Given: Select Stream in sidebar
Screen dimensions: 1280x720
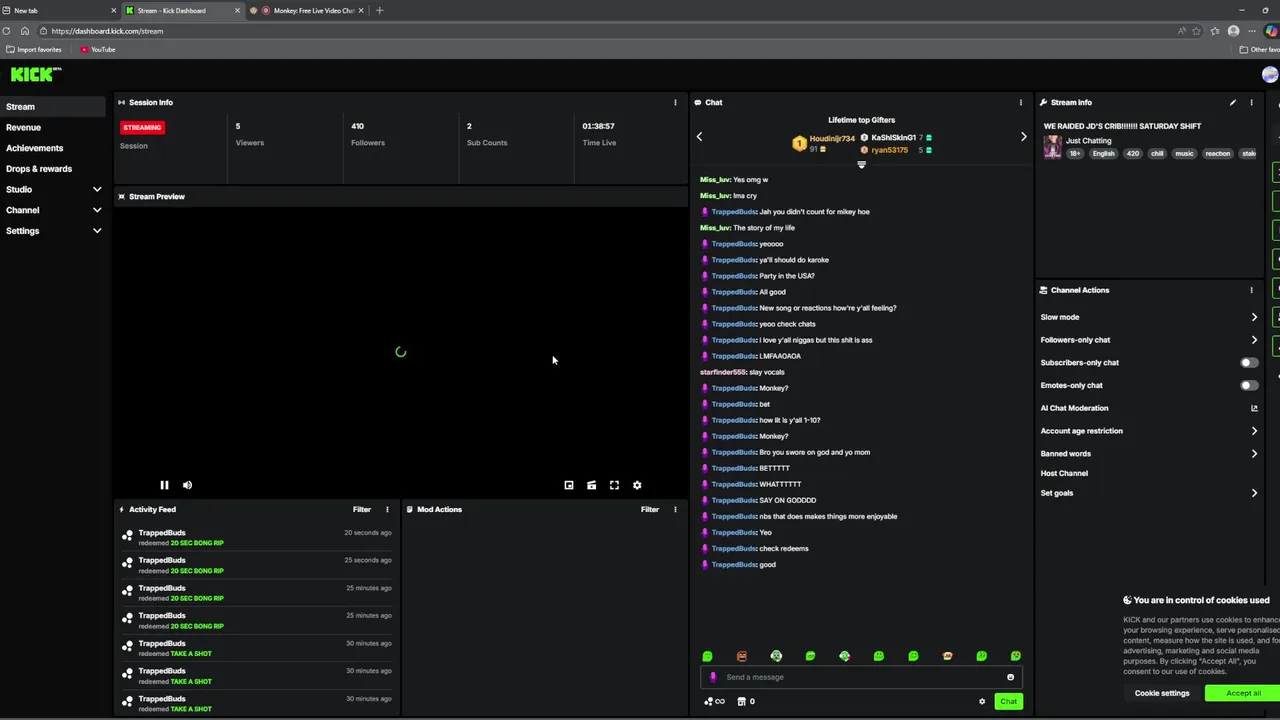Looking at the screenshot, I should pyautogui.click(x=53, y=106).
